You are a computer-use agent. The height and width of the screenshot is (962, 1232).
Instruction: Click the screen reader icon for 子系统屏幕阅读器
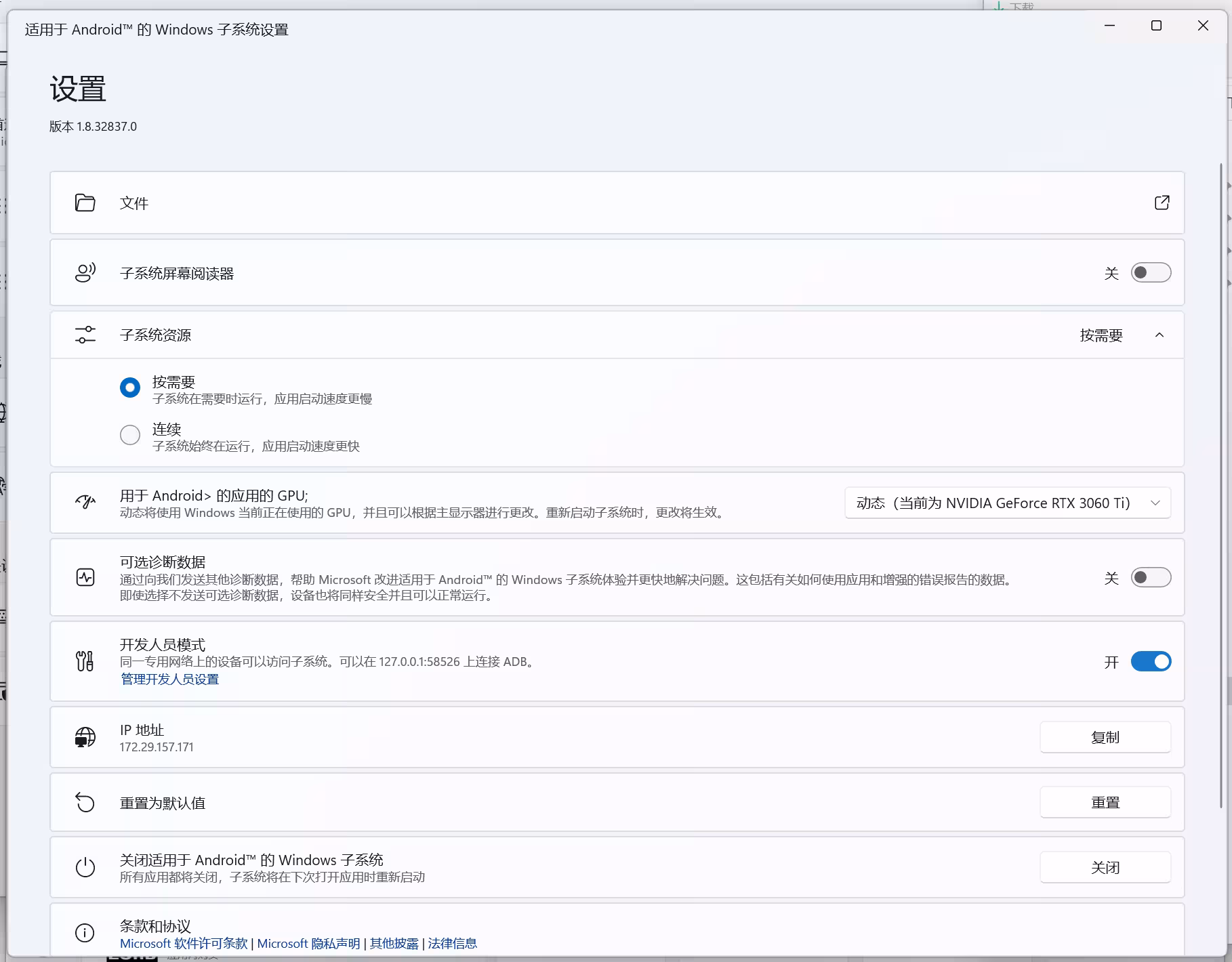point(85,272)
